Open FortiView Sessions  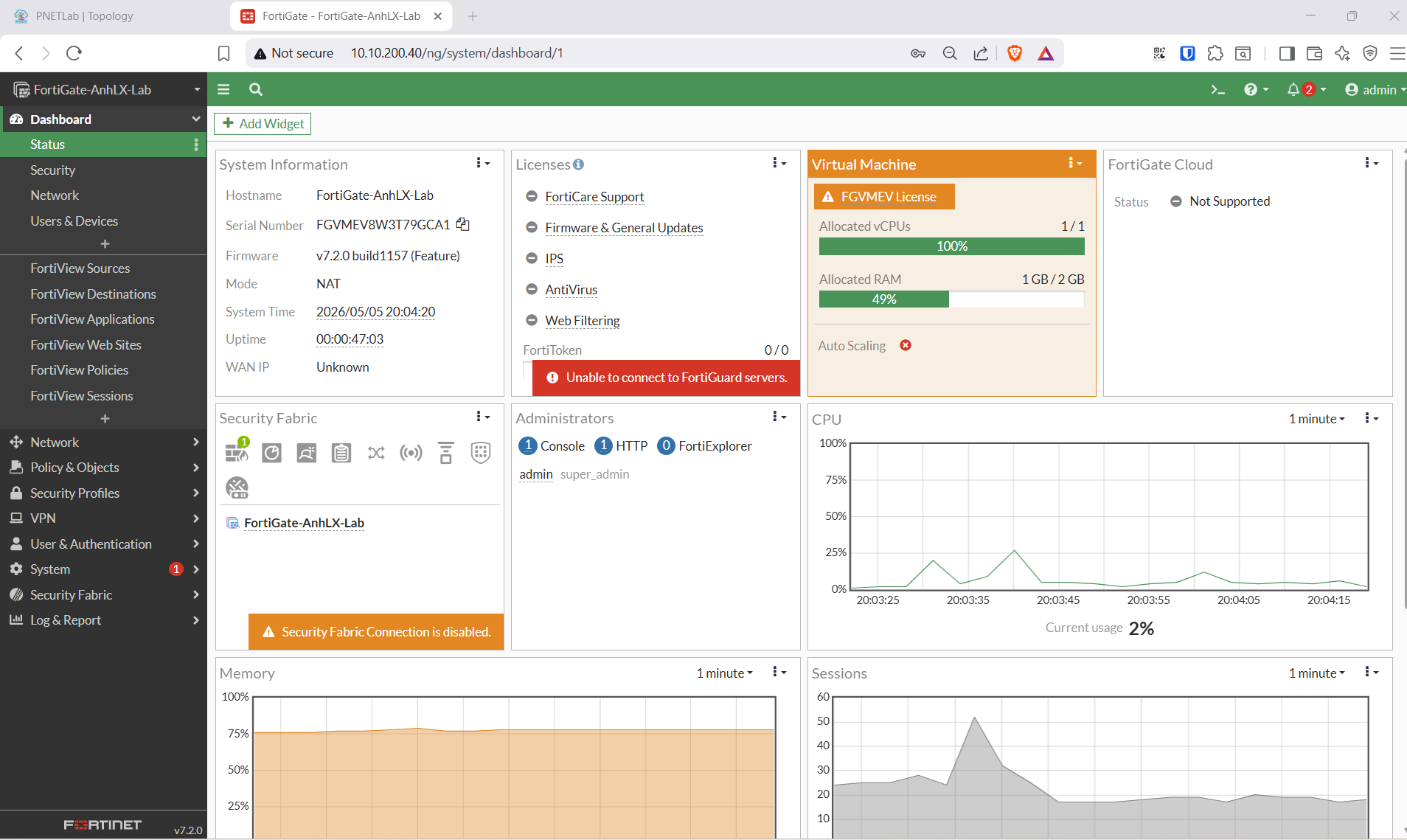point(81,396)
